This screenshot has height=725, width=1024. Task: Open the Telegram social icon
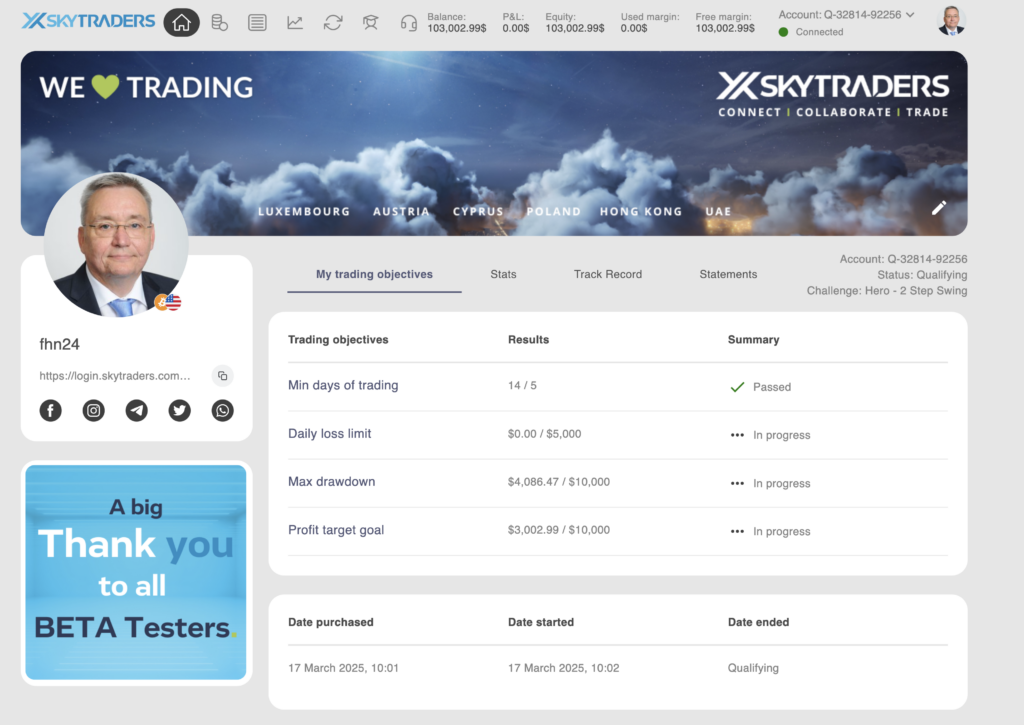click(x=136, y=410)
